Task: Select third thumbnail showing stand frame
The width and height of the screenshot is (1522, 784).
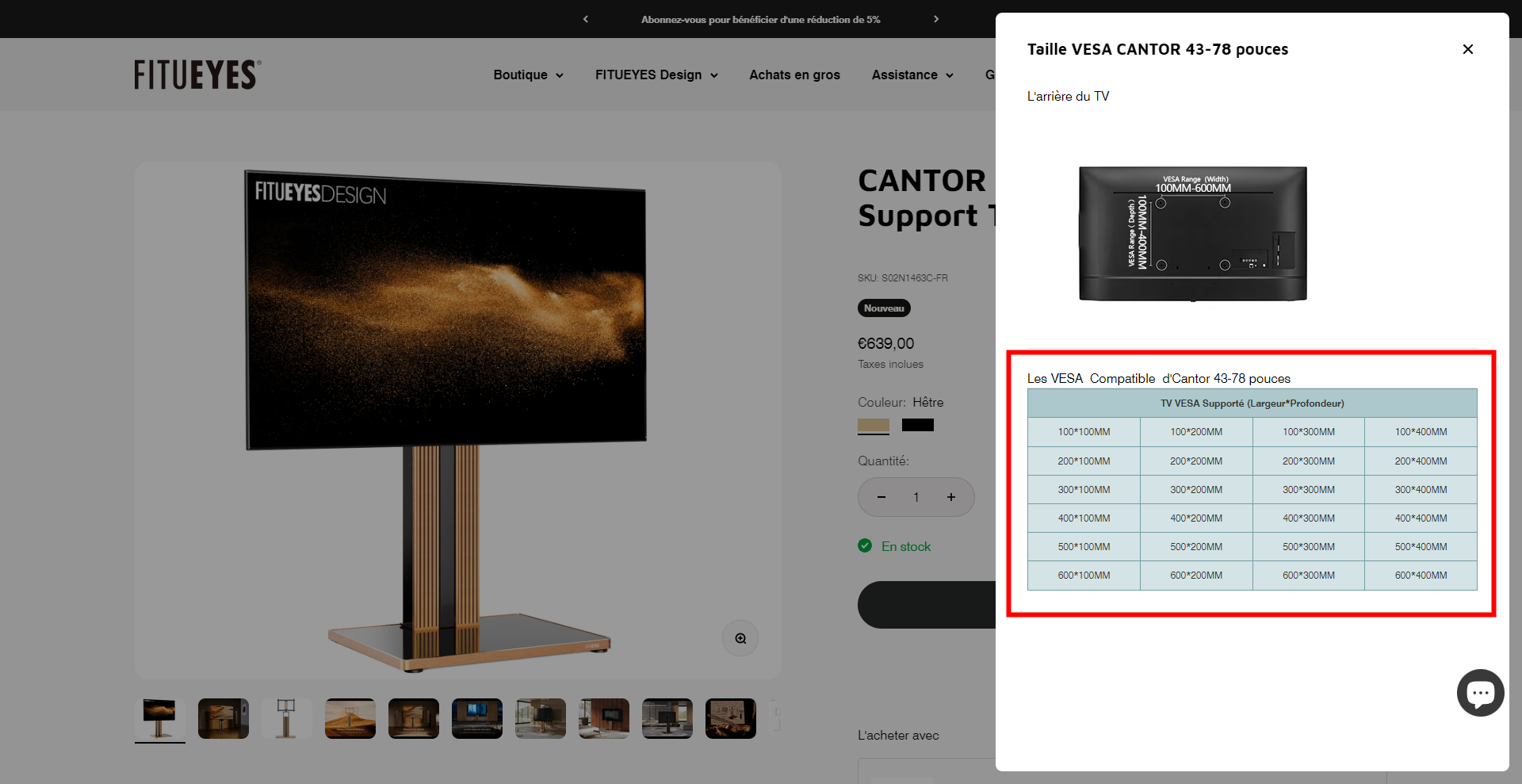Action: click(287, 718)
